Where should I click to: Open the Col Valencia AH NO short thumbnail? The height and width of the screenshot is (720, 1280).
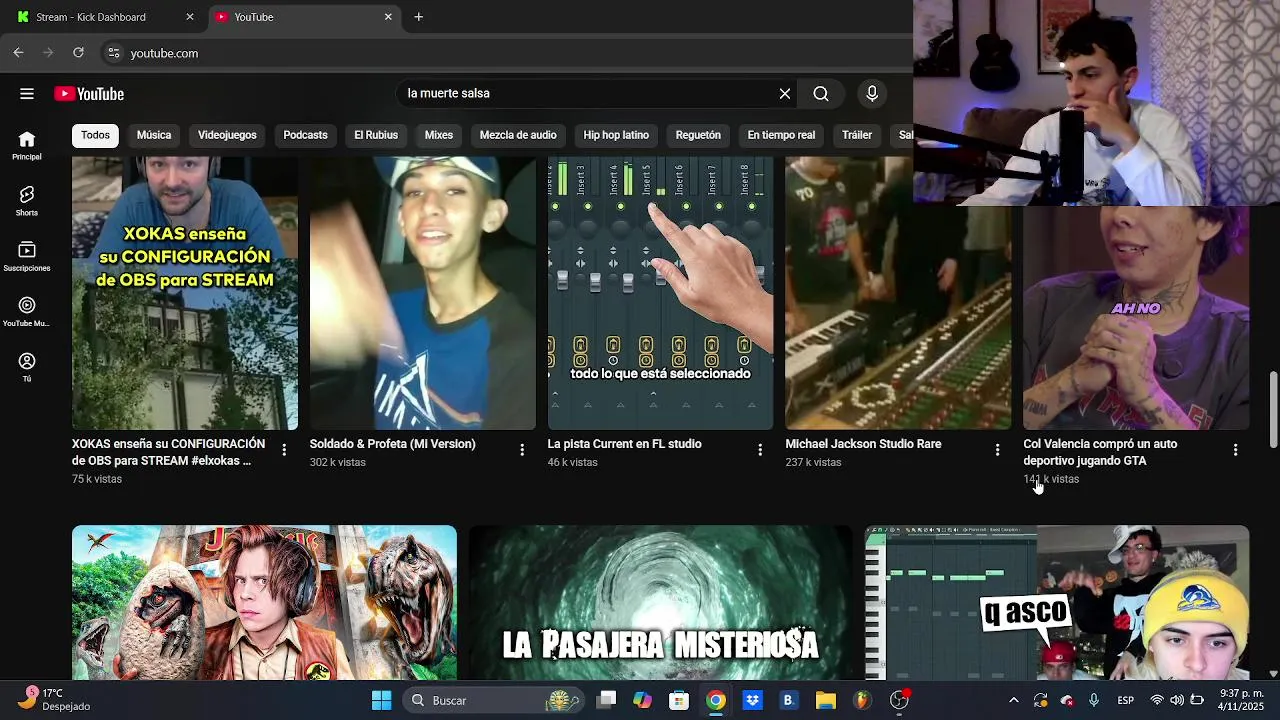pyautogui.click(x=1136, y=318)
